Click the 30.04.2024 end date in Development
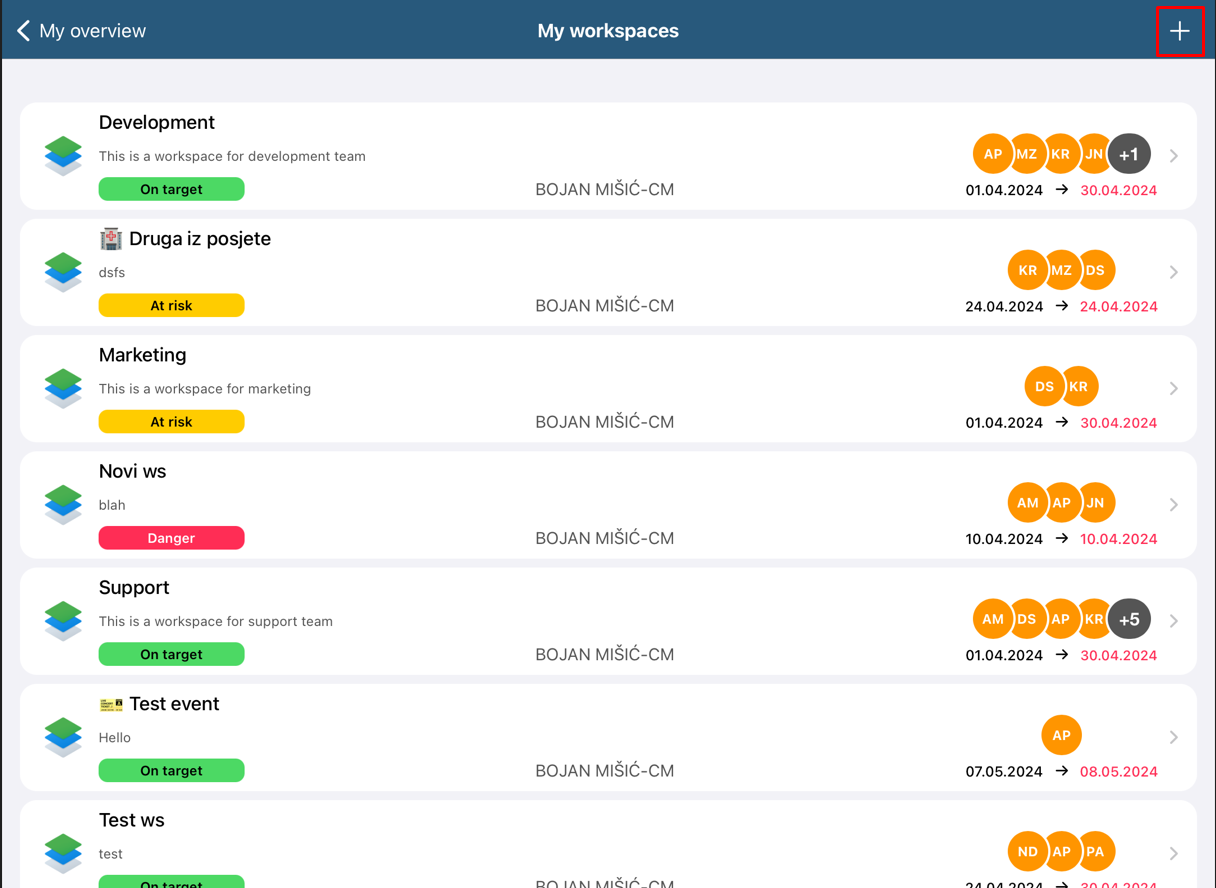1216x888 pixels. pos(1118,190)
